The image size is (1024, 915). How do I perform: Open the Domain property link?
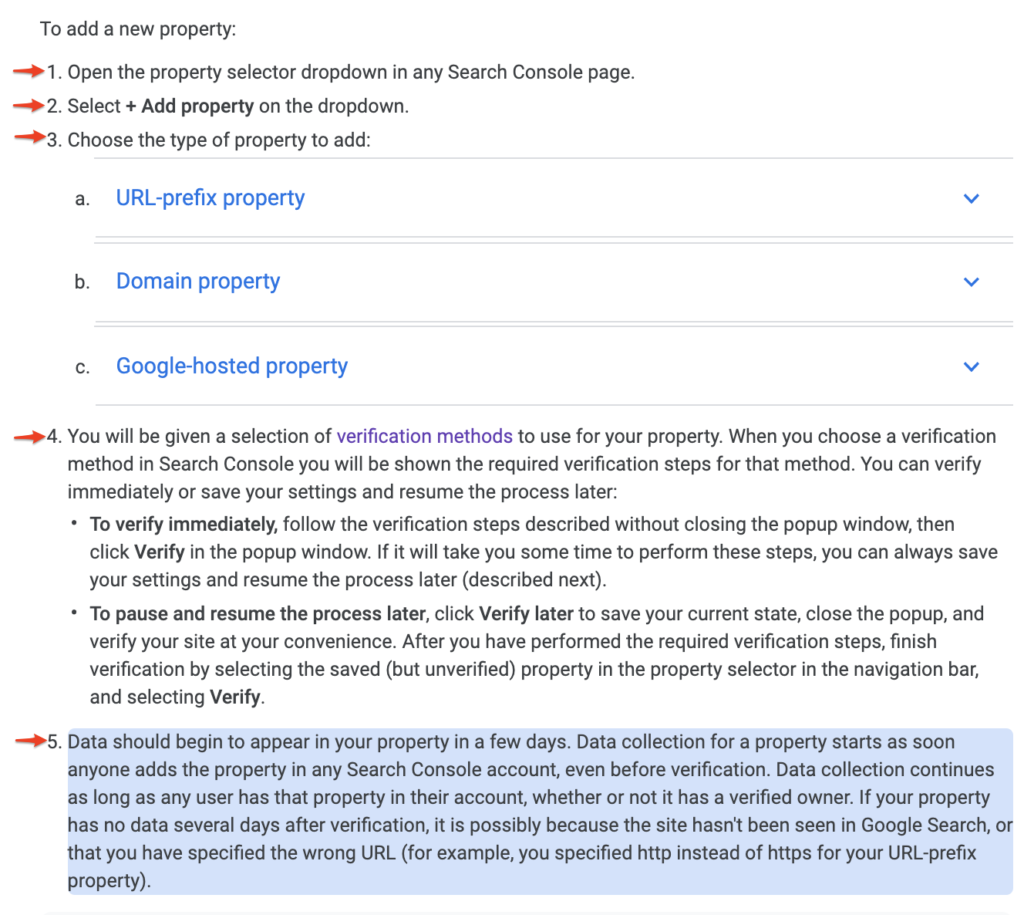[x=198, y=281]
